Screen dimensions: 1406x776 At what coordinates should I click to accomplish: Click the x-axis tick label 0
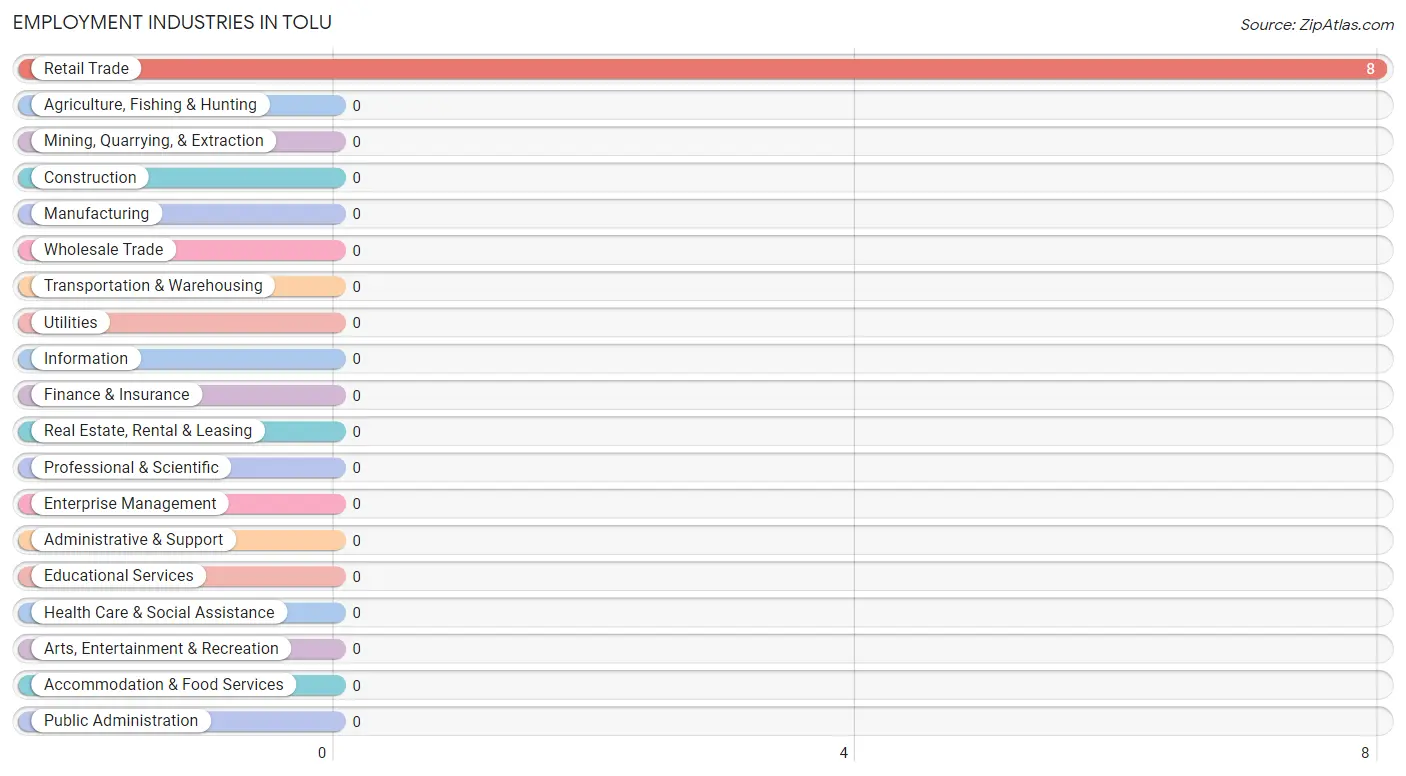[322, 753]
